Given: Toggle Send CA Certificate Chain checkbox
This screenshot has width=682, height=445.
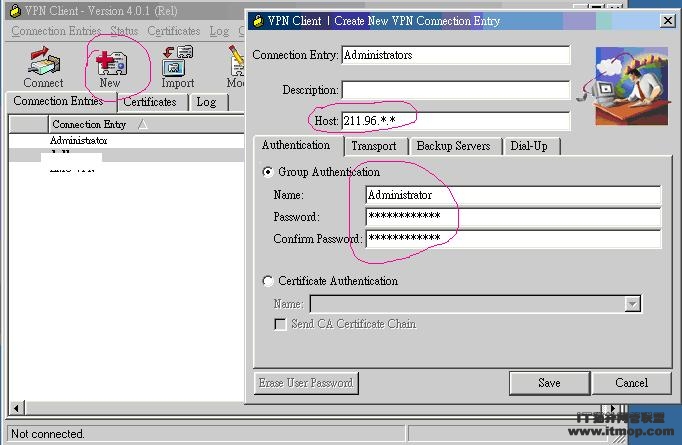Looking at the screenshot, I should point(280,324).
